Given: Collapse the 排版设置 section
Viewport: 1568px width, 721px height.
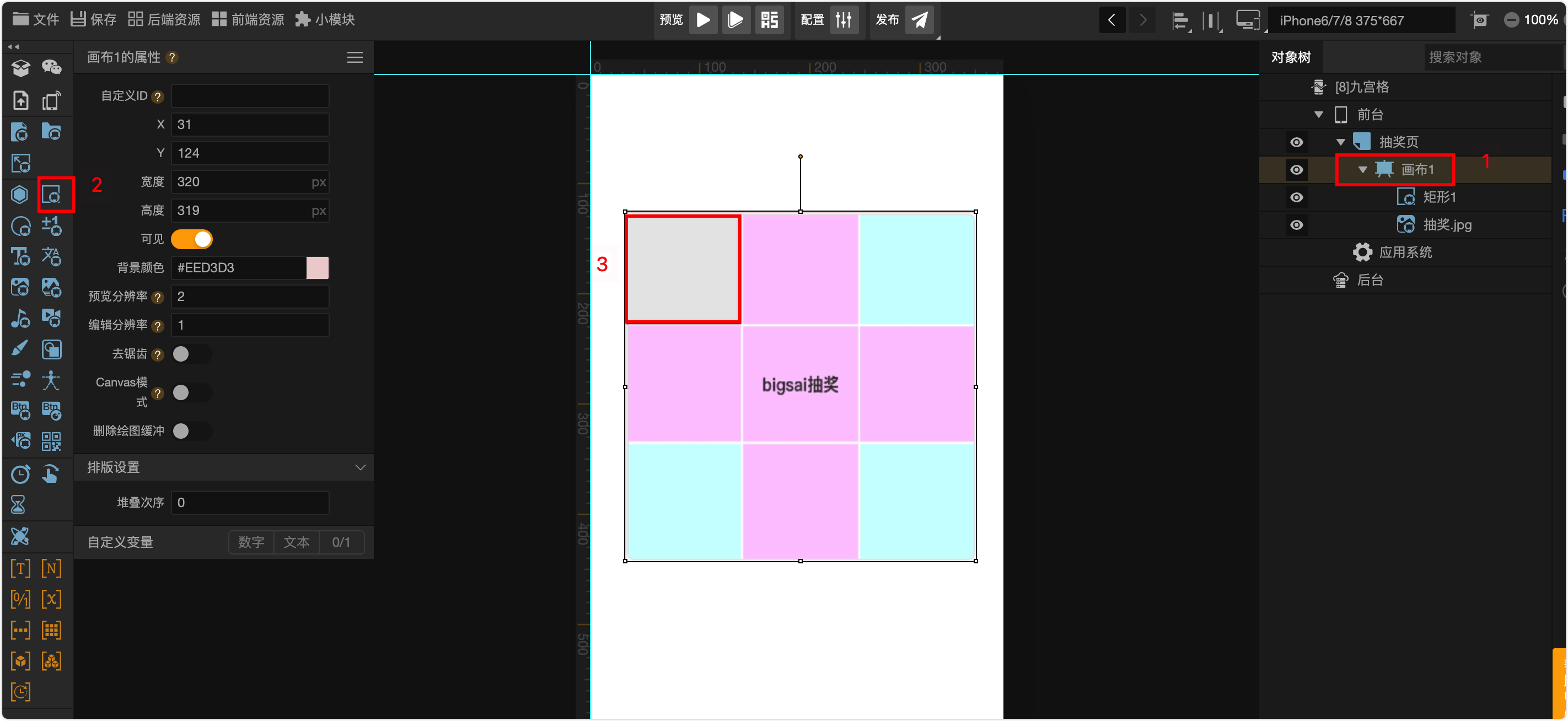Looking at the screenshot, I should (x=359, y=467).
